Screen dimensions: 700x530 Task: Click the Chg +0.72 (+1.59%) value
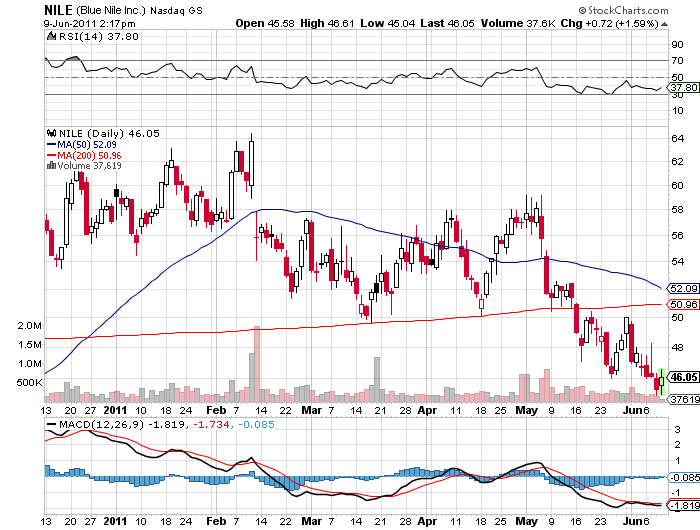tap(610, 23)
